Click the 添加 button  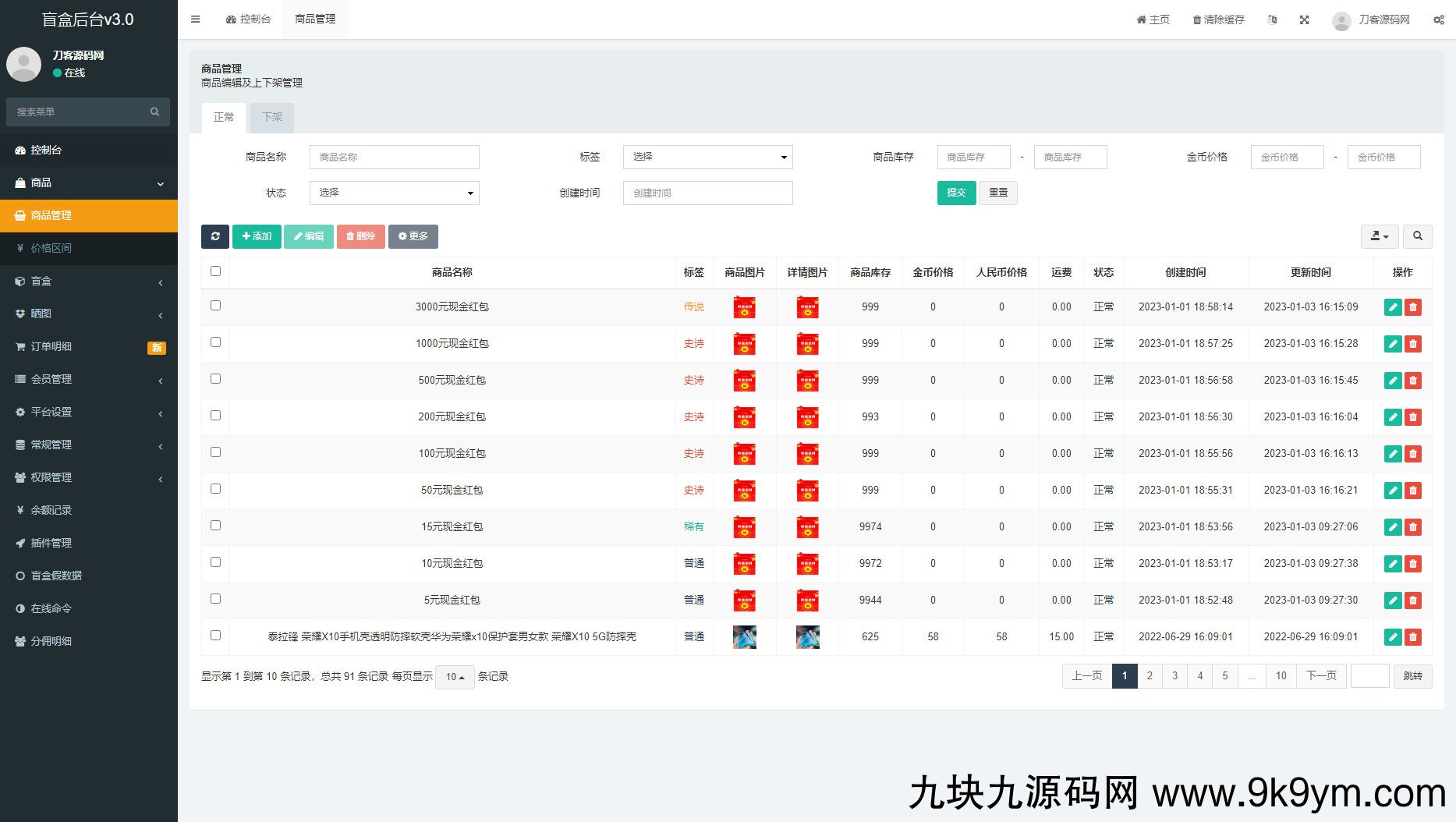coord(257,236)
